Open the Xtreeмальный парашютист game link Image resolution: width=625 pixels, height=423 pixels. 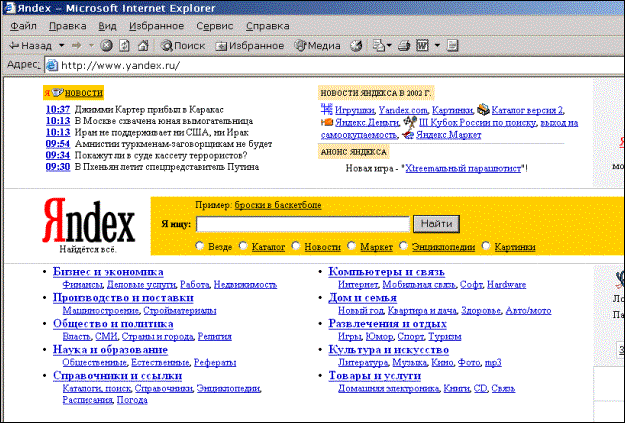463,168
